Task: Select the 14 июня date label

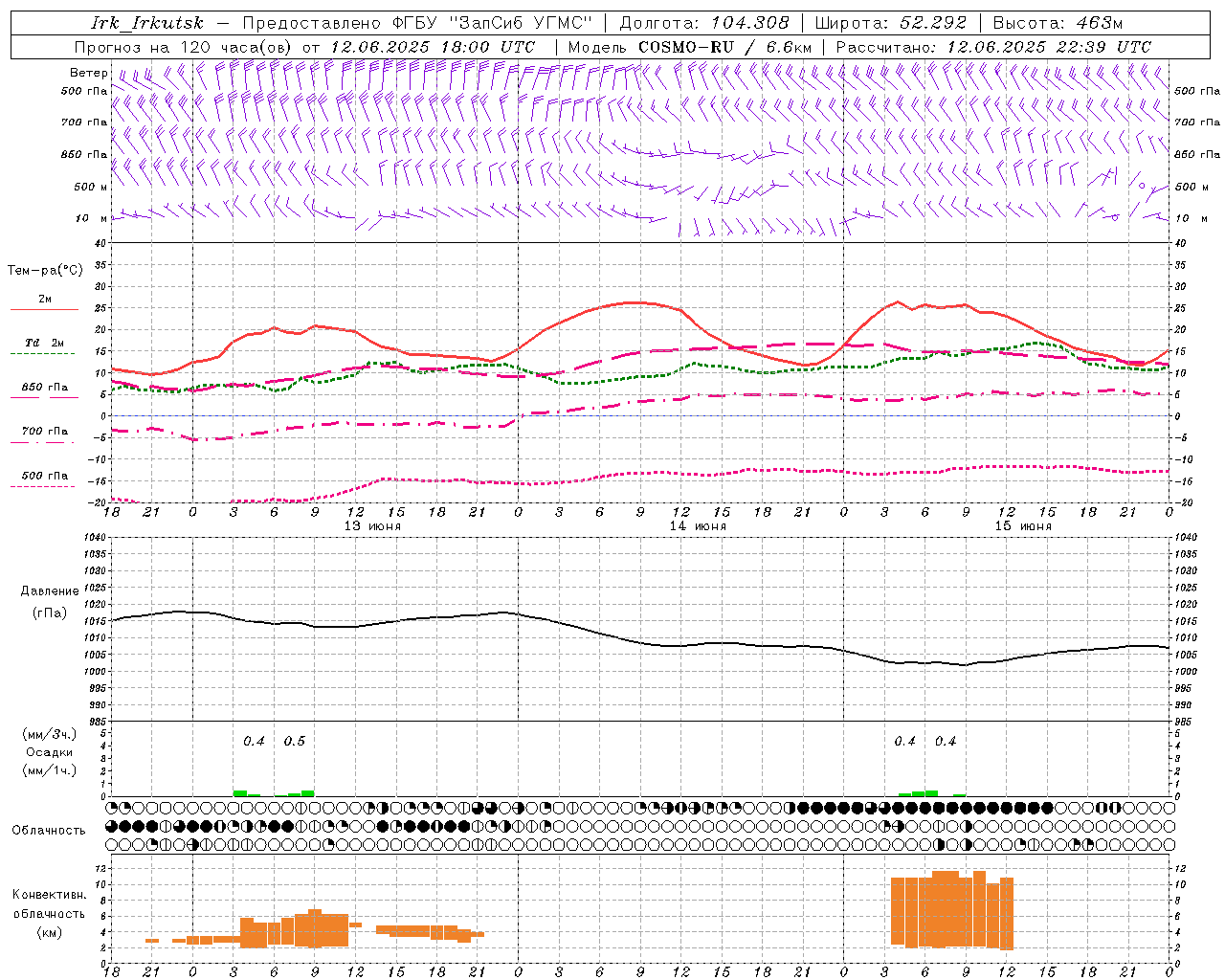Action: coord(698,526)
